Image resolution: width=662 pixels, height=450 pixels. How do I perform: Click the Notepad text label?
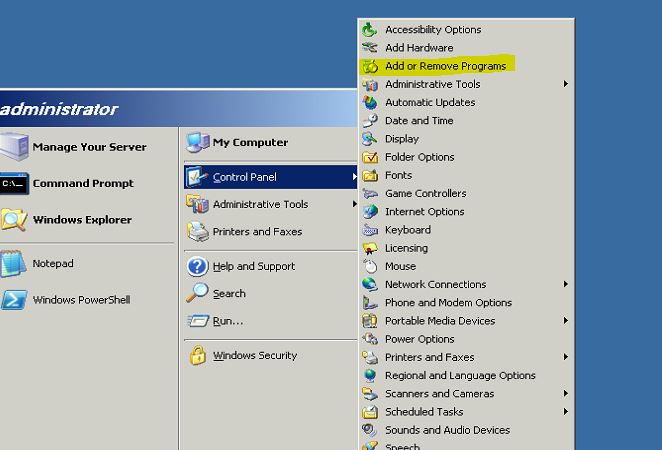[53, 263]
